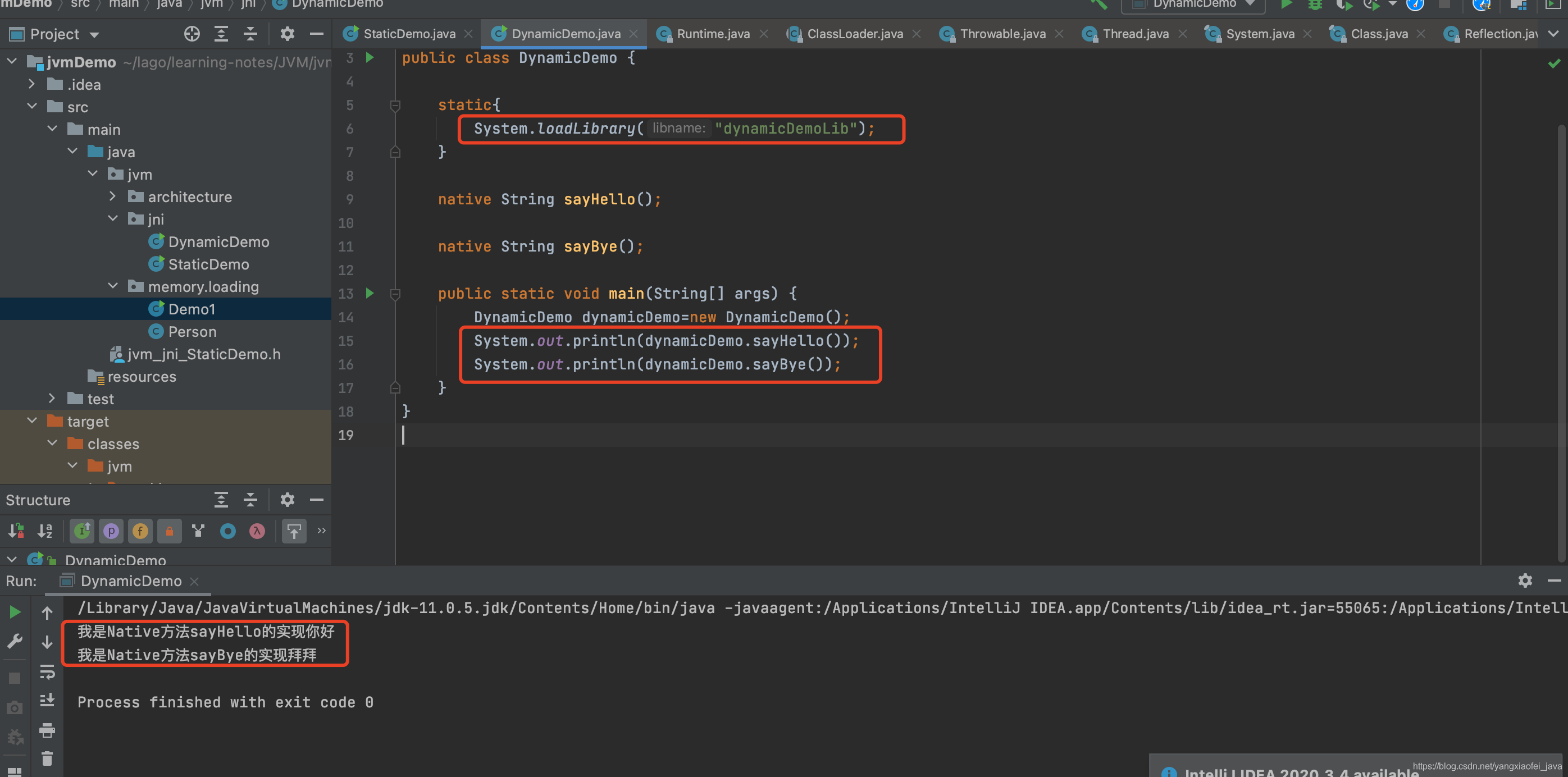
Task: Click Sort by Visibility in Structure panel
Action: [16, 531]
